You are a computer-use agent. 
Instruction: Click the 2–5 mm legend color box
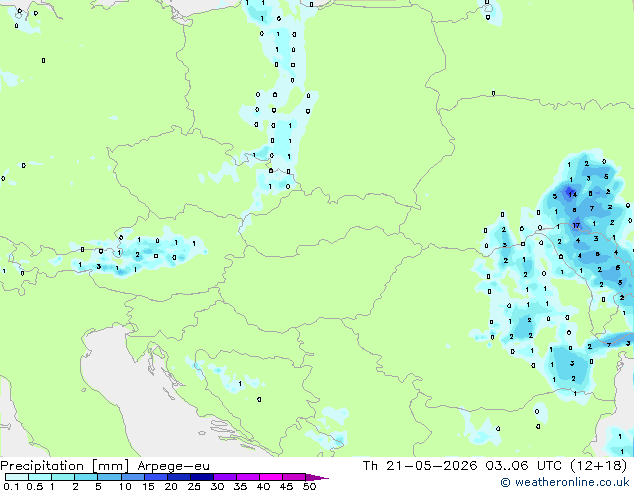click(x=86, y=477)
